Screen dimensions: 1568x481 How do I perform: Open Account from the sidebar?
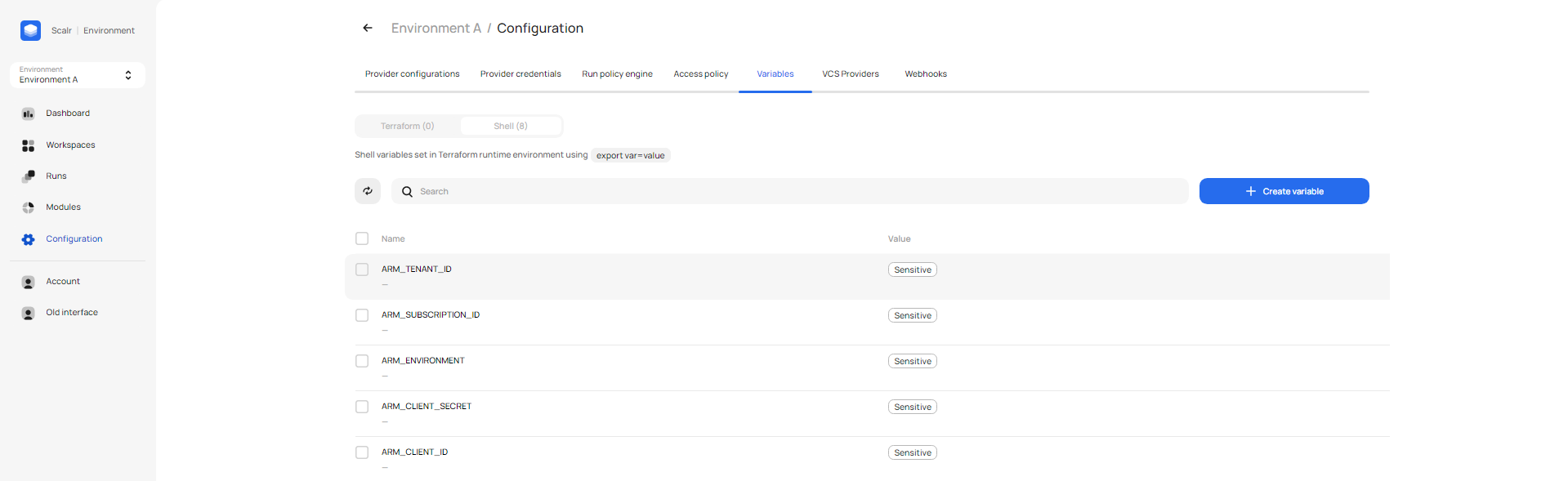coord(63,282)
